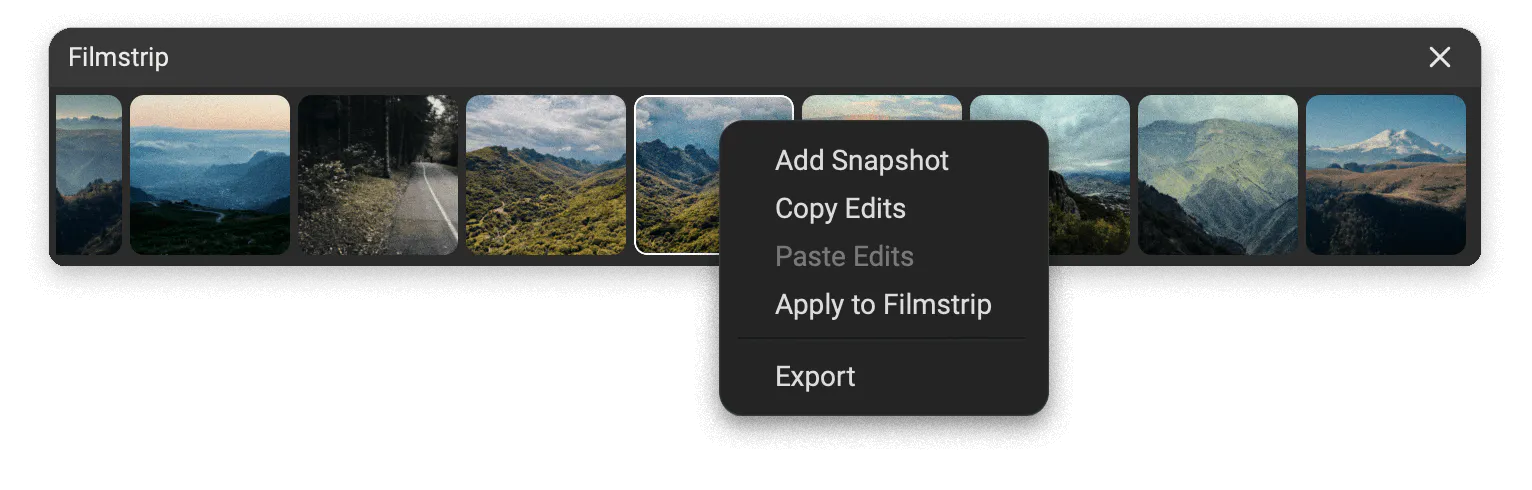Click the separator line above Export
The height and width of the screenshot is (490, 1532).
tap(882, 339)
